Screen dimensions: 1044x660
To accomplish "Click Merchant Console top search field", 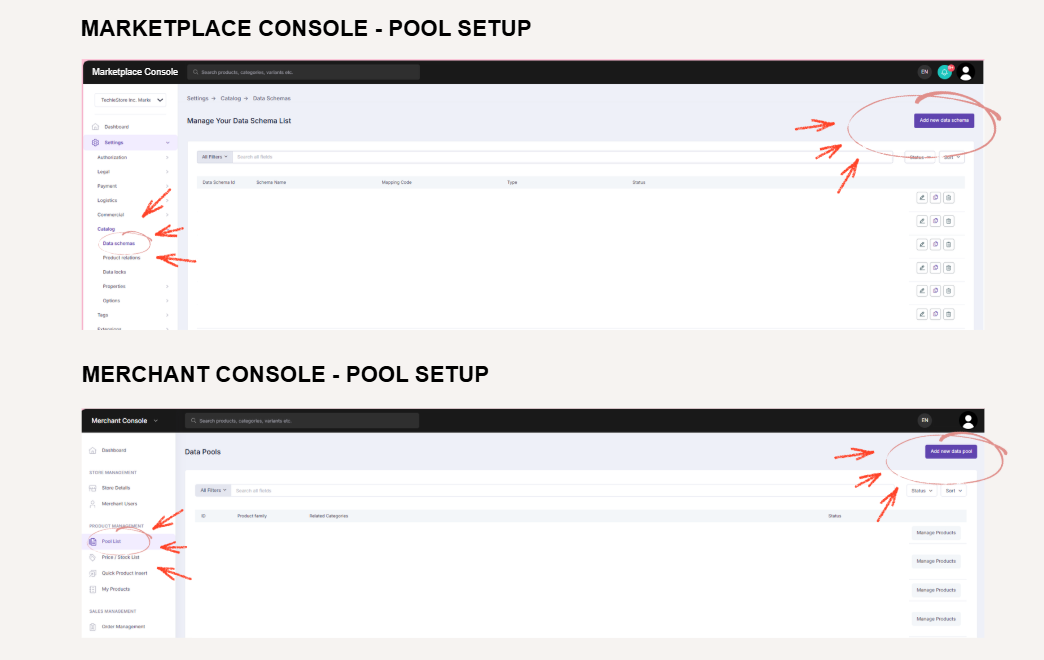I will click(x=302, y=421).
